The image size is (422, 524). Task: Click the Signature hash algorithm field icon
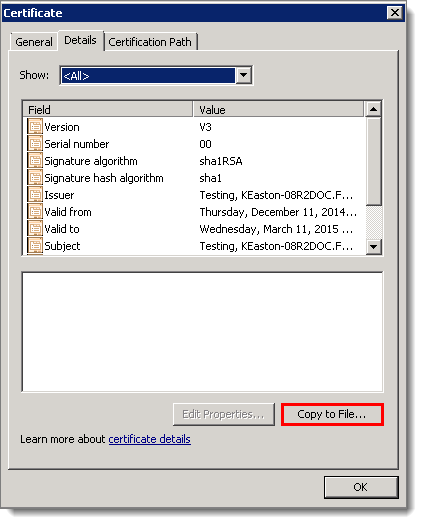[x=35, y=178]
